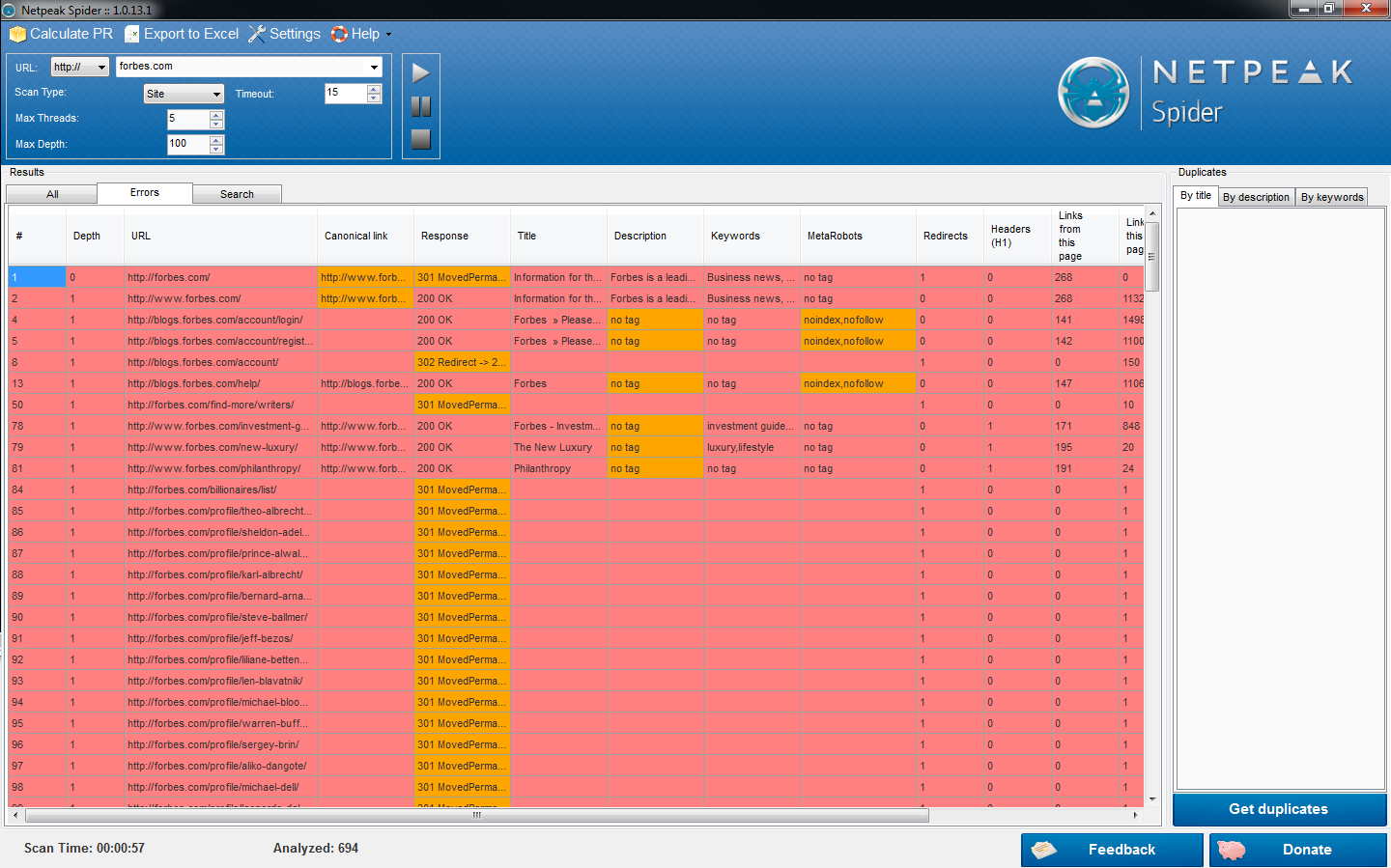Open the protocol http:// dropdown
The height and width of the screenshot is (868, 1391).
tap(79, 67)
